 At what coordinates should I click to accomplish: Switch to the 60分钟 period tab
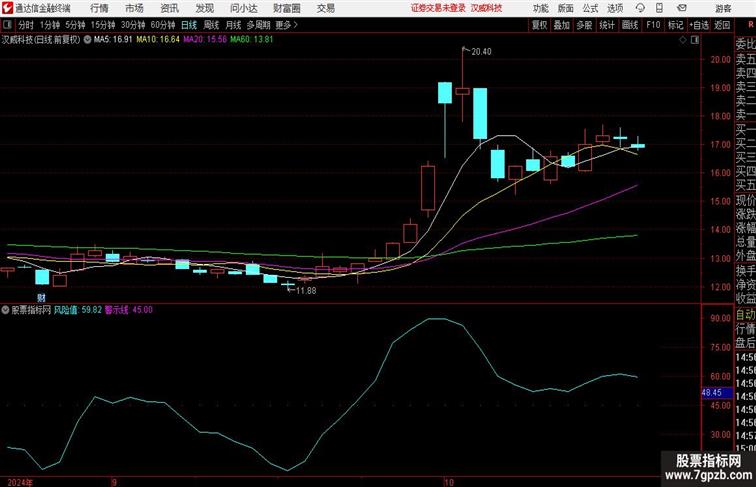pyautogui.click(x=163, y=25)
